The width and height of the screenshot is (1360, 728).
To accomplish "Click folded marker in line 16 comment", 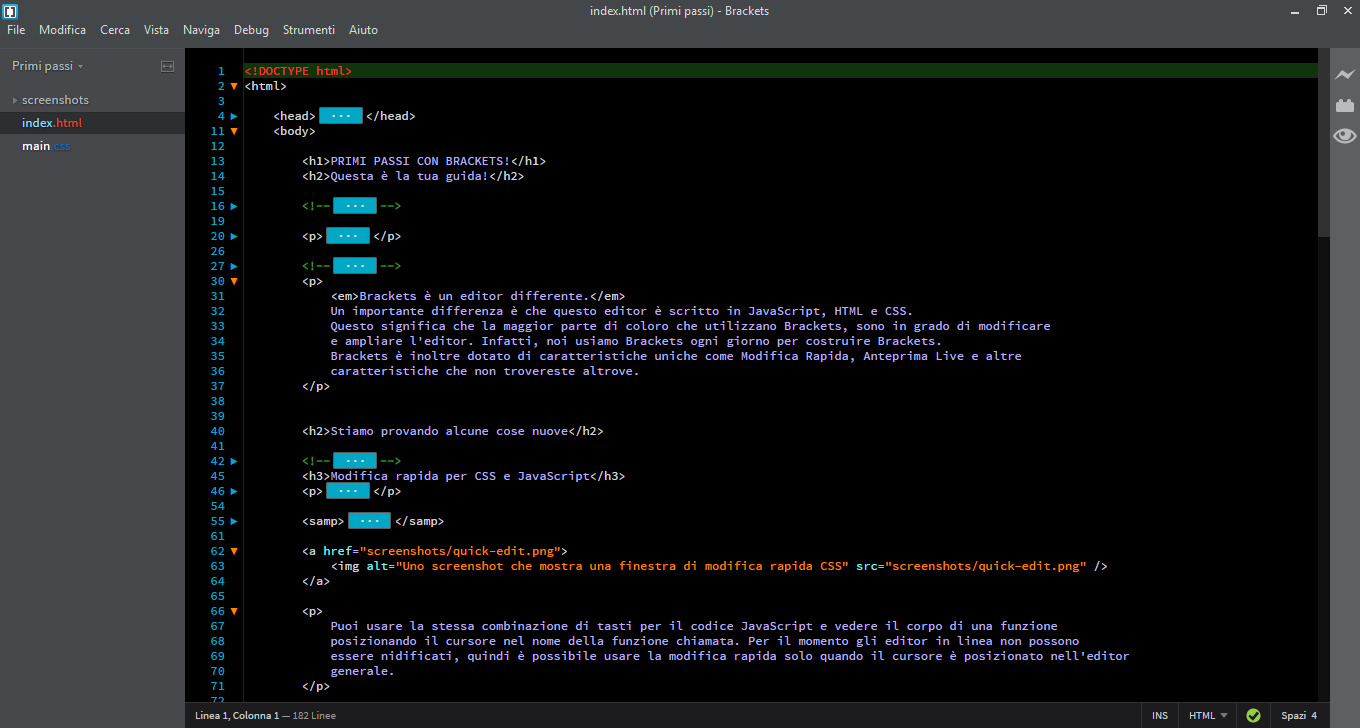I will pyautogui.click(x=355, y=206).
